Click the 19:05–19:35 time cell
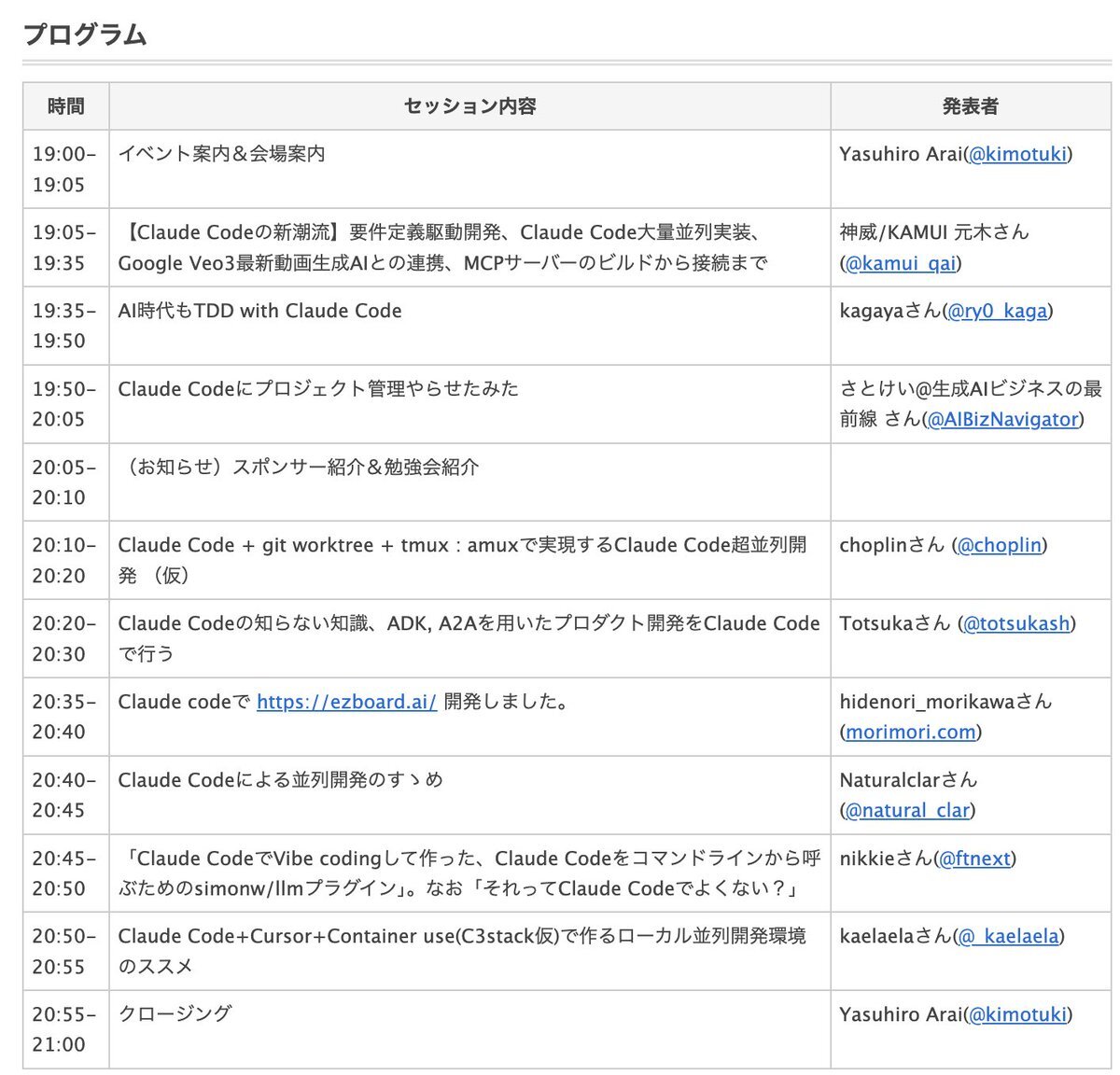 (66, 247)
